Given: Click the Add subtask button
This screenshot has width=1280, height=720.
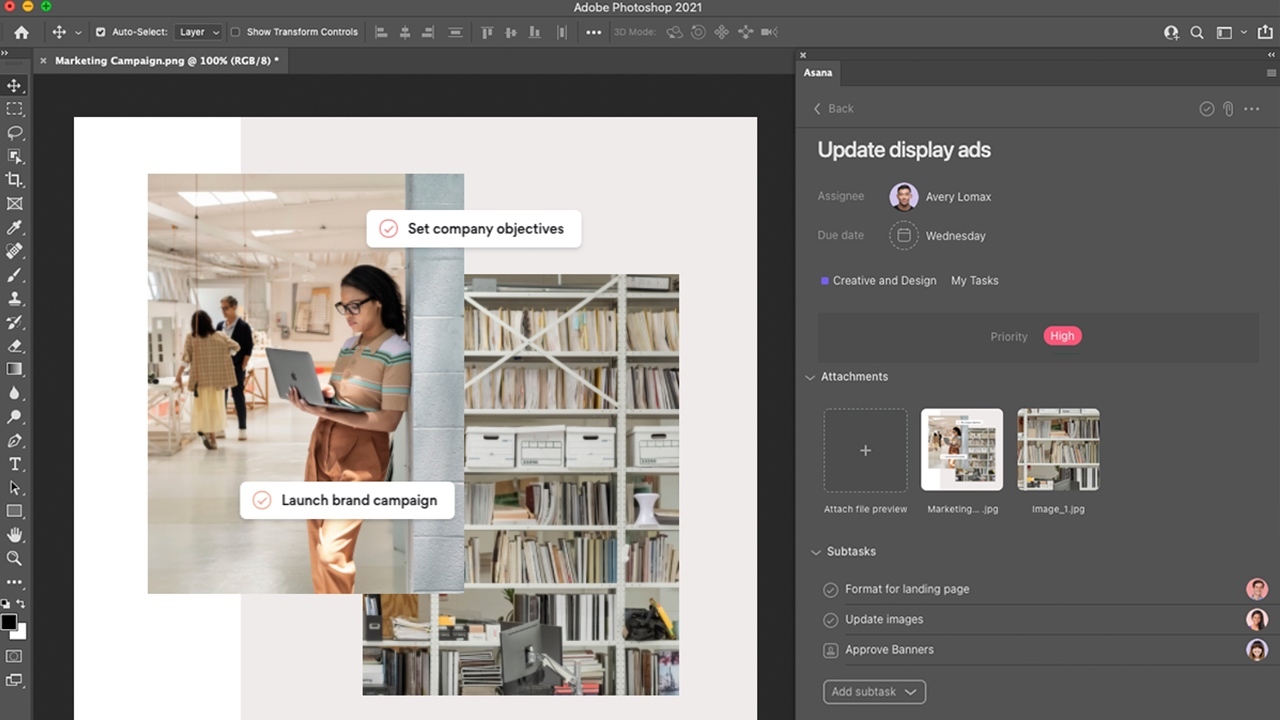Looking at the screenshot, I should click(x=873, y=692).
